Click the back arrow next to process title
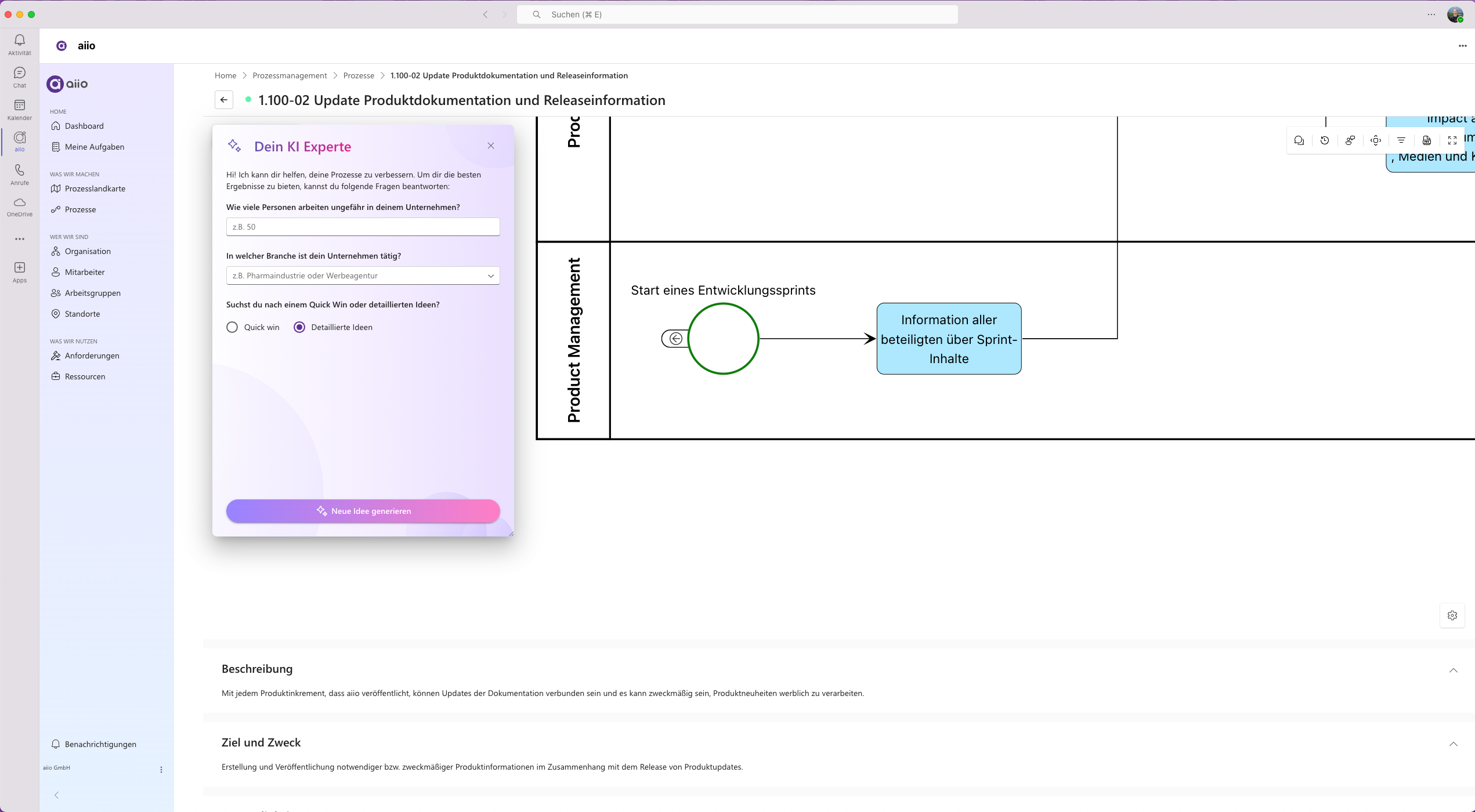The height and width of the screenshot is (812, 1475). [x=224, y=100]
